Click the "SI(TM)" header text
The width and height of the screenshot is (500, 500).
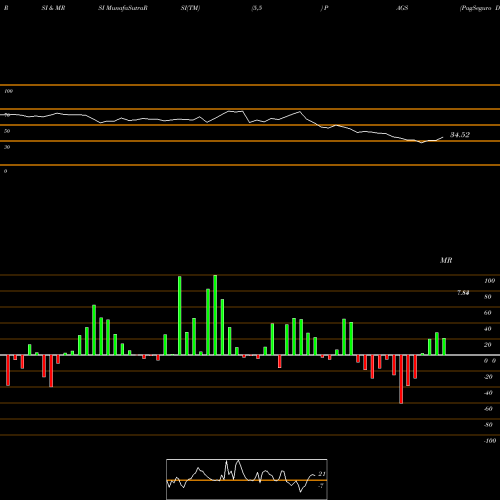[190, 8]
